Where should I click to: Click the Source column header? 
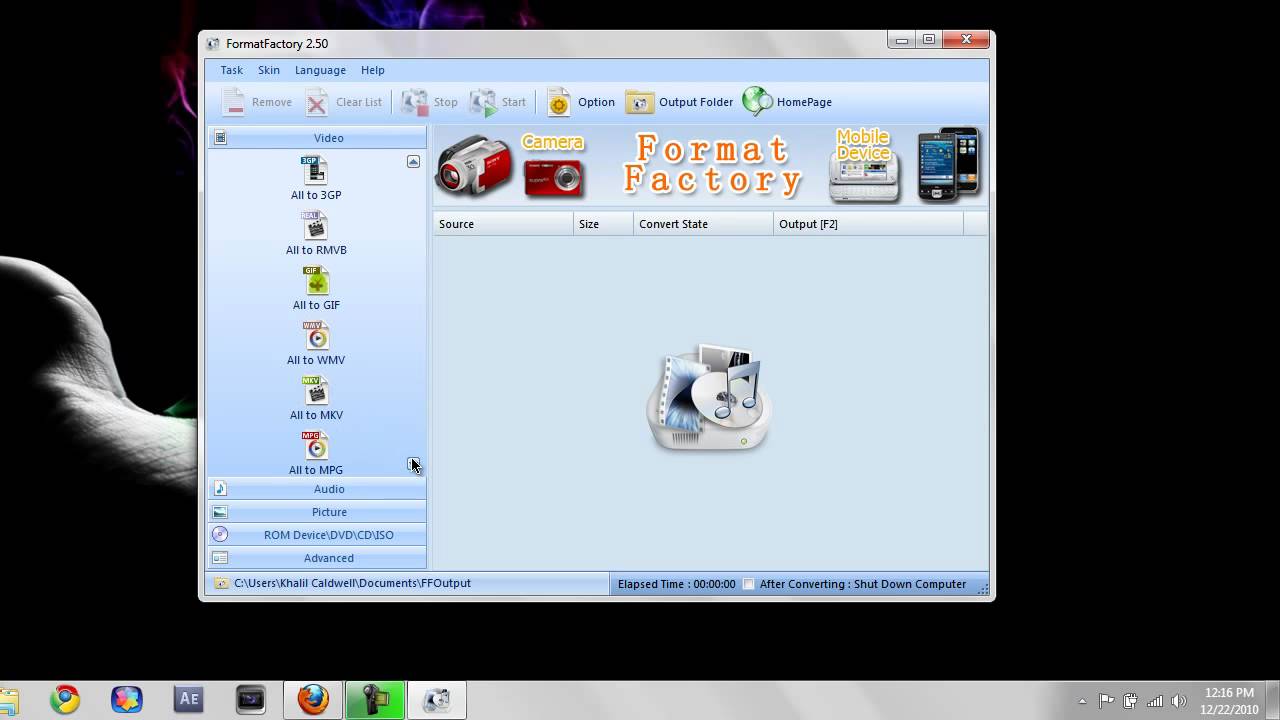(504, 224)
